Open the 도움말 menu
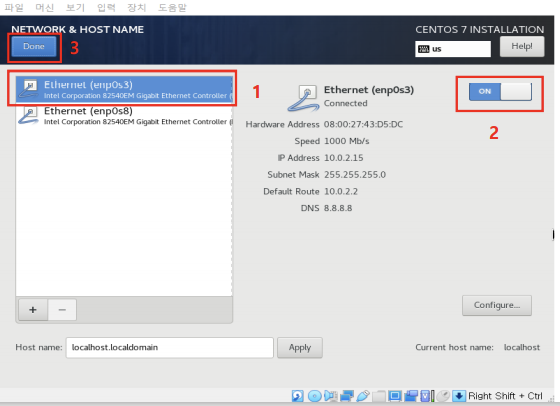Screen dimensions: 560x406 click(x=172, y=7)
